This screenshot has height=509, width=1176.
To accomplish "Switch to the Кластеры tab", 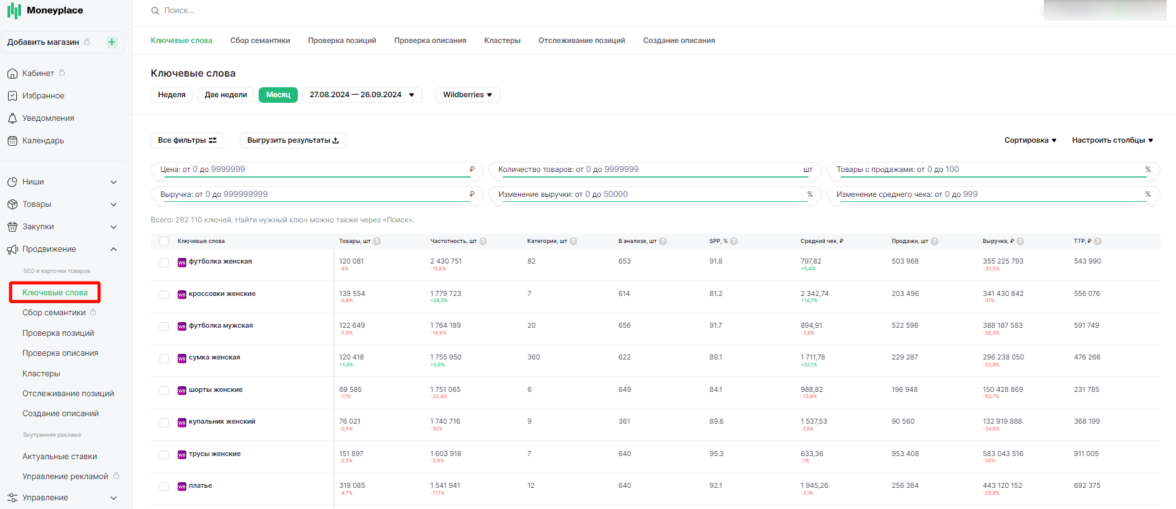I will 502,41.
